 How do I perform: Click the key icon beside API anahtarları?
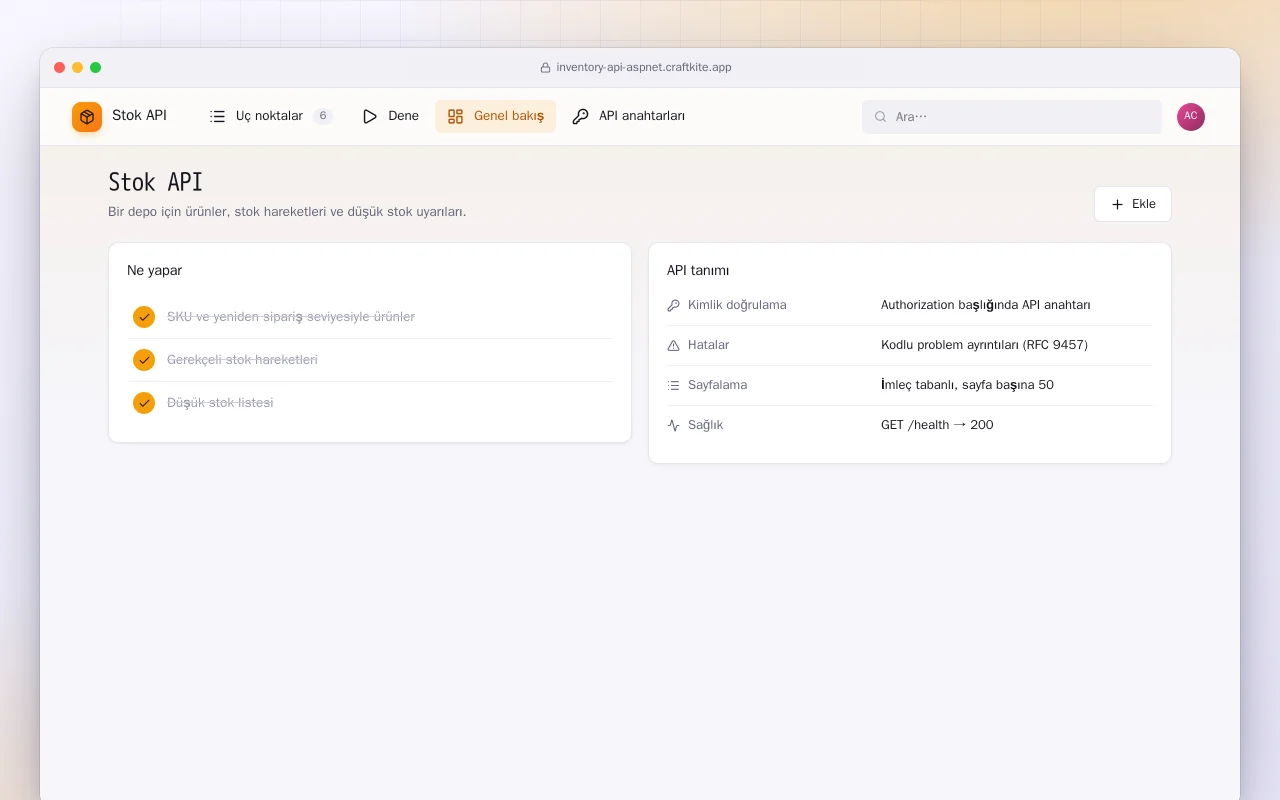point(580,116)
